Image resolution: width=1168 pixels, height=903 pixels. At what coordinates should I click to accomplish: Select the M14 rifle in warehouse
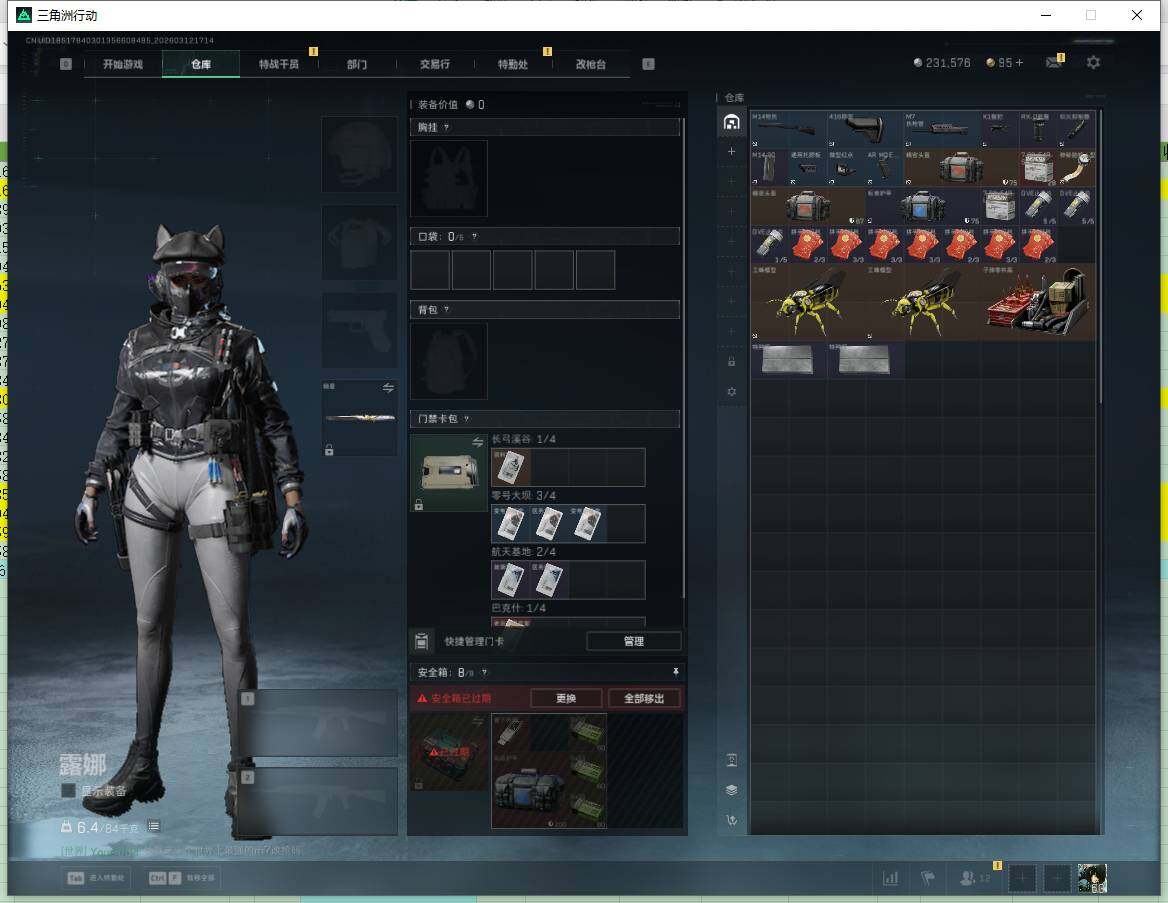(789, 129)
